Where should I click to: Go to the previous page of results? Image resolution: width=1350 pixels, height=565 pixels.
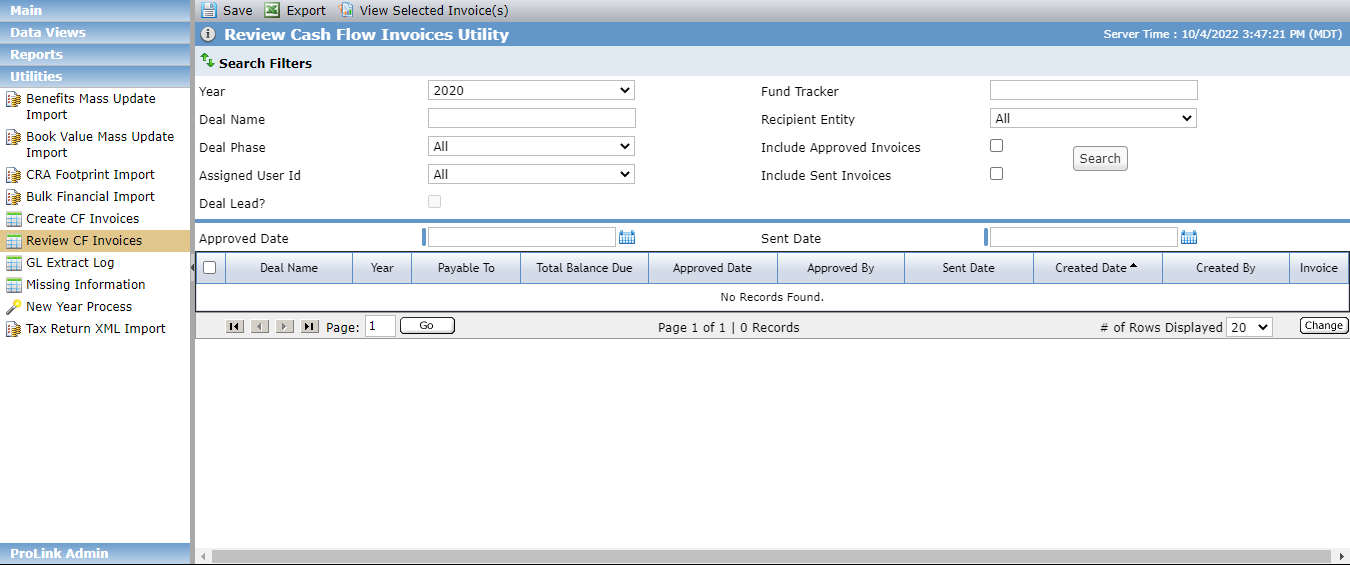(x=260, y=326)
